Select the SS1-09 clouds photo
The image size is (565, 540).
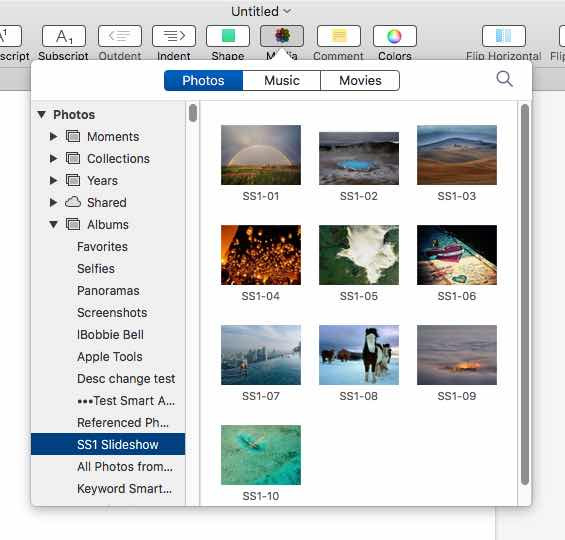pos(457,355)
